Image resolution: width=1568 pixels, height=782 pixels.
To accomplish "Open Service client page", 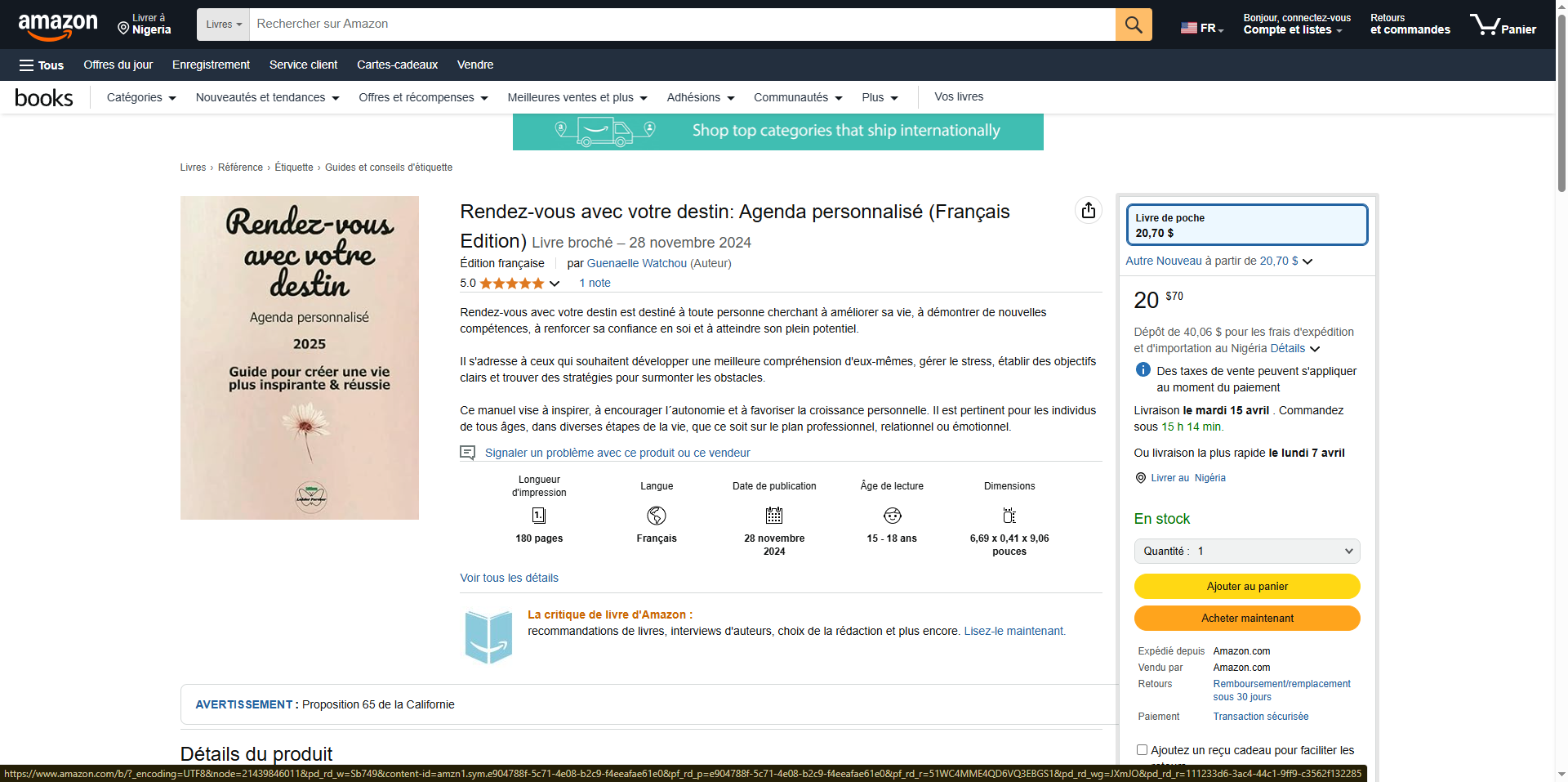I will pos(303,65).
